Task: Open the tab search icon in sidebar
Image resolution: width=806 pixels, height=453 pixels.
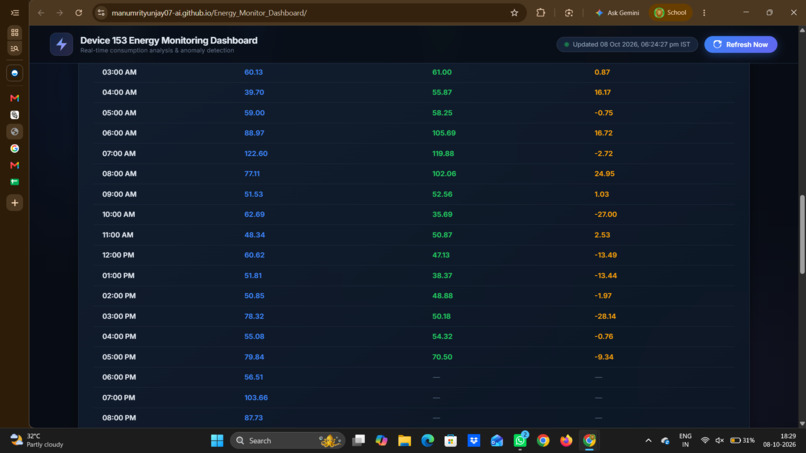Action: click(x=15, y=48)
